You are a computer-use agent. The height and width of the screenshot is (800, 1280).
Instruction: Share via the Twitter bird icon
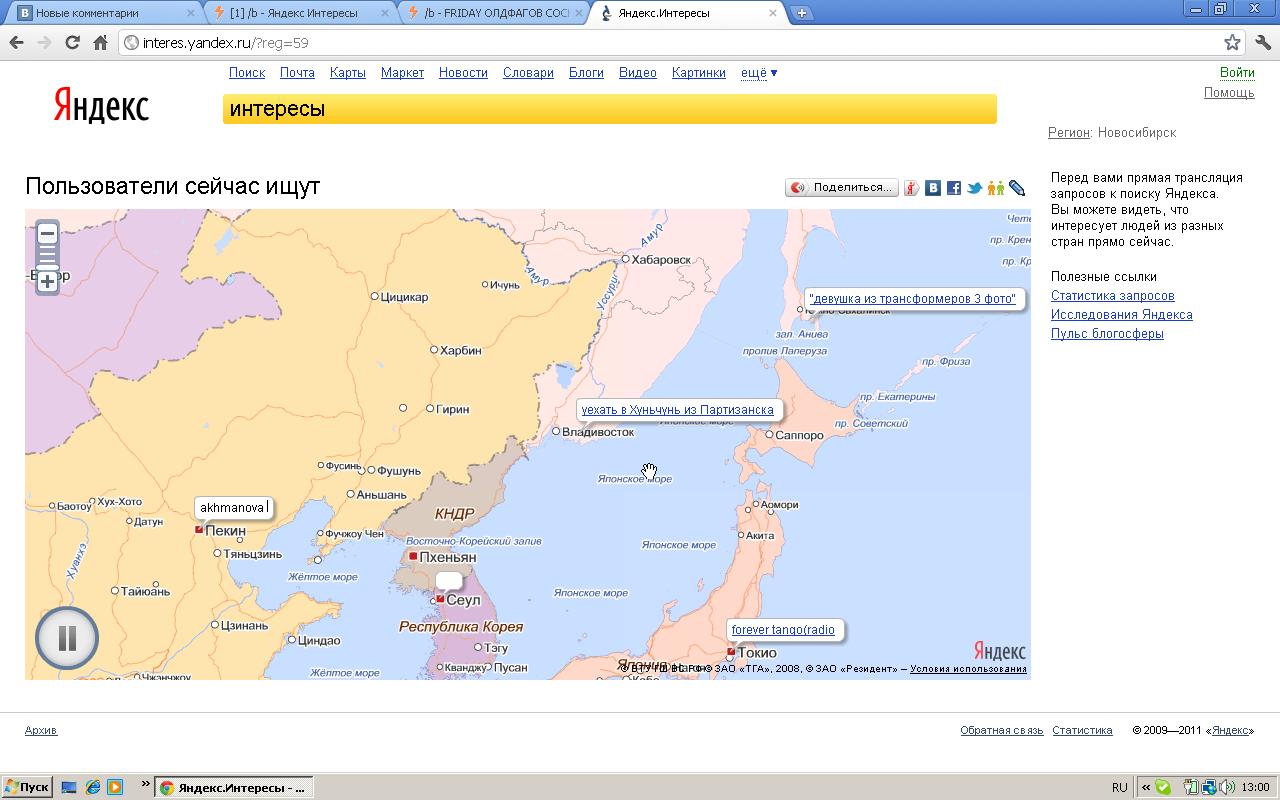point(974,188)
